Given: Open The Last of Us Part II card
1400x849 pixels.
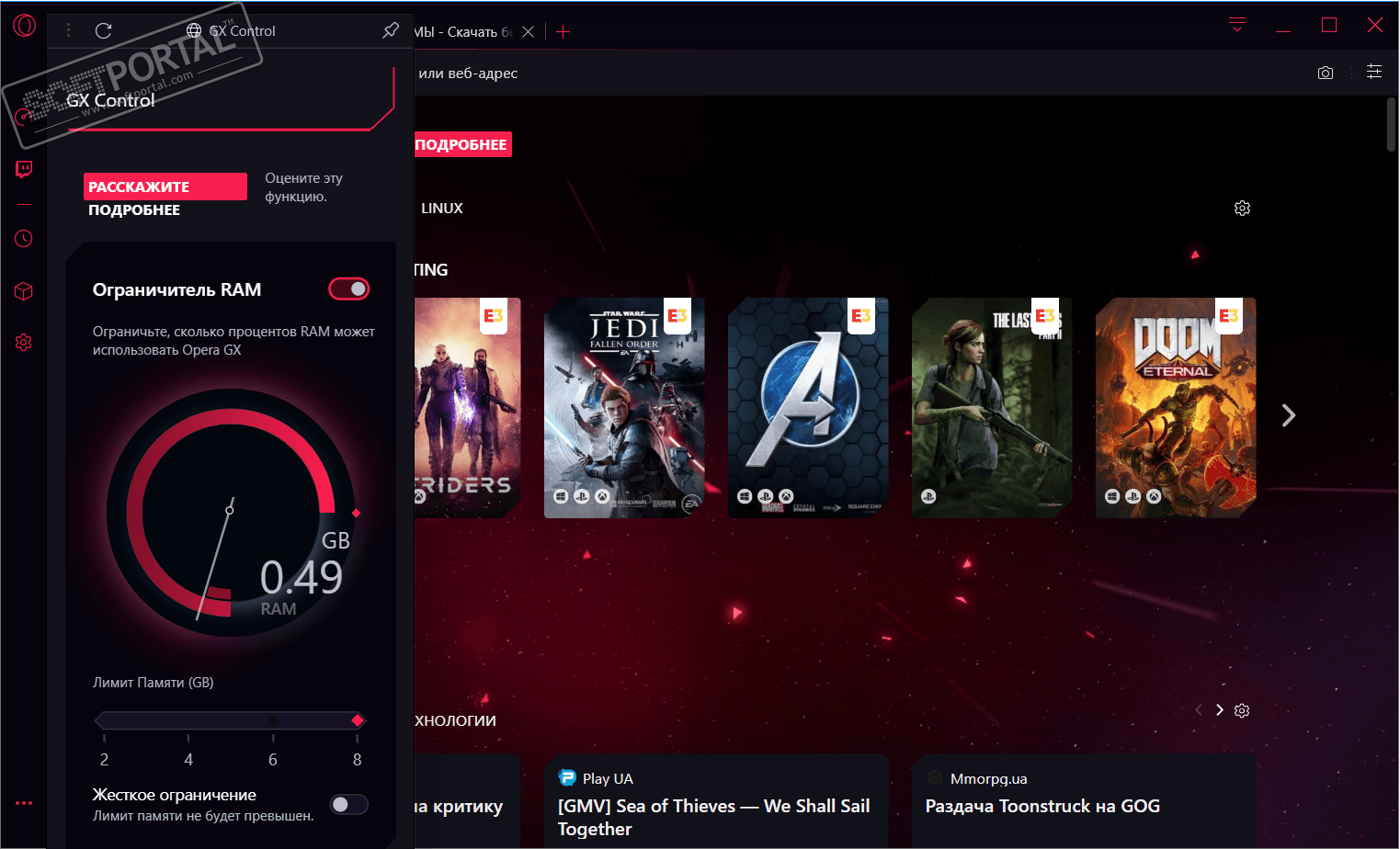Looking at the screenshot, I should [x=992, y=407].
